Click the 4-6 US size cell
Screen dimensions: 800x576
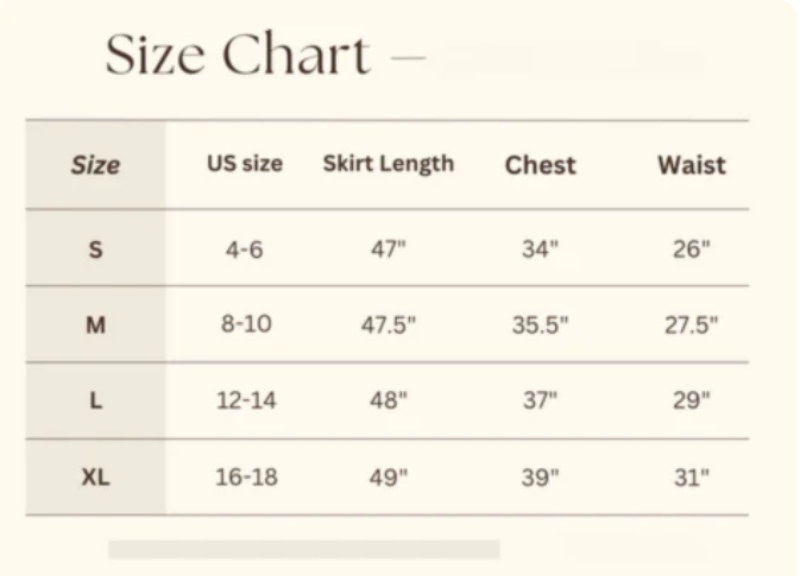pyautogui.click(x=244, y=249)
